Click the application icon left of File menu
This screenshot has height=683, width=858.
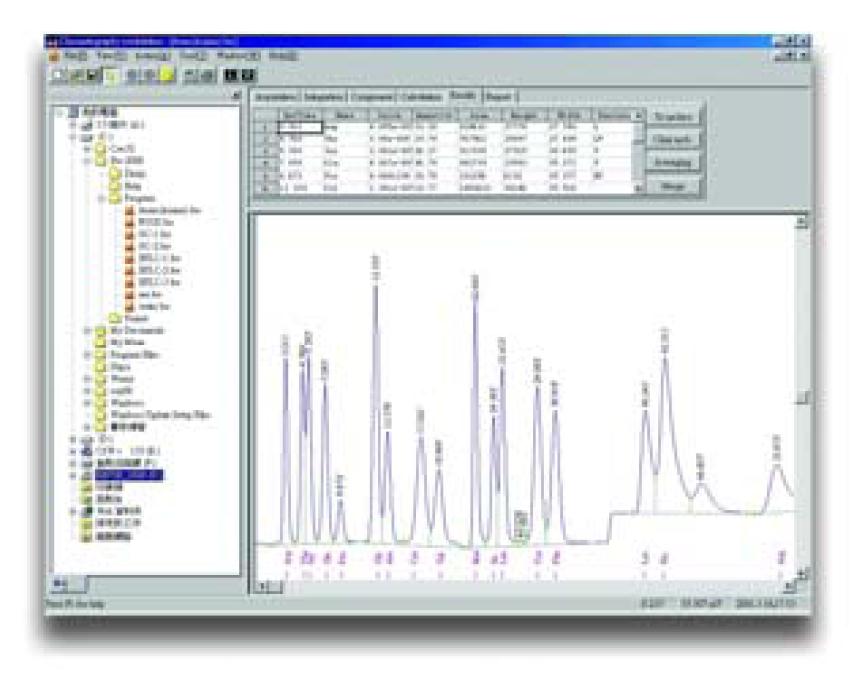54,56
